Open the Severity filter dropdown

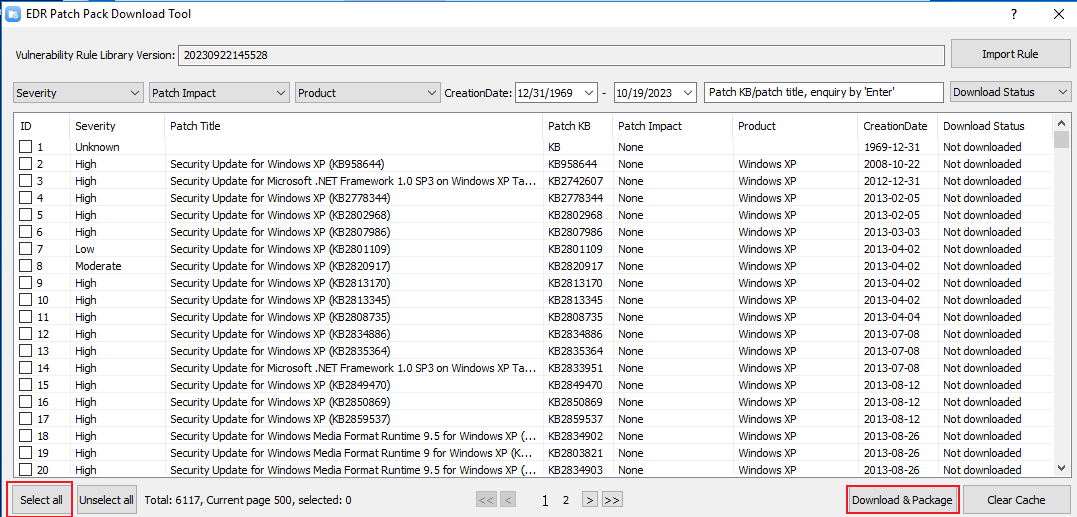[x=79, y=93]
